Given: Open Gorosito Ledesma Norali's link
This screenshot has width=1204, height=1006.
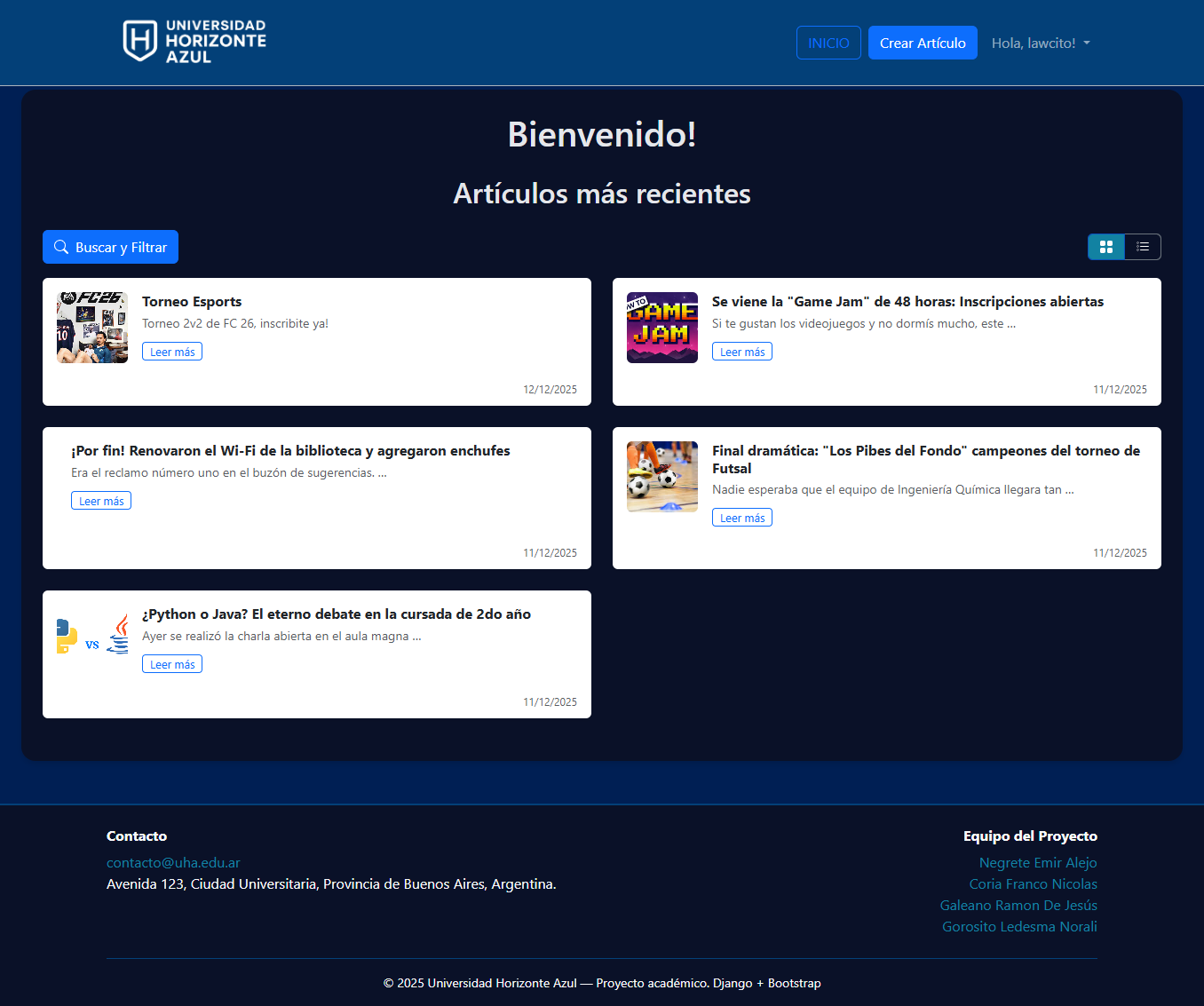Looking at the screenshot, I should [1019, 926].
